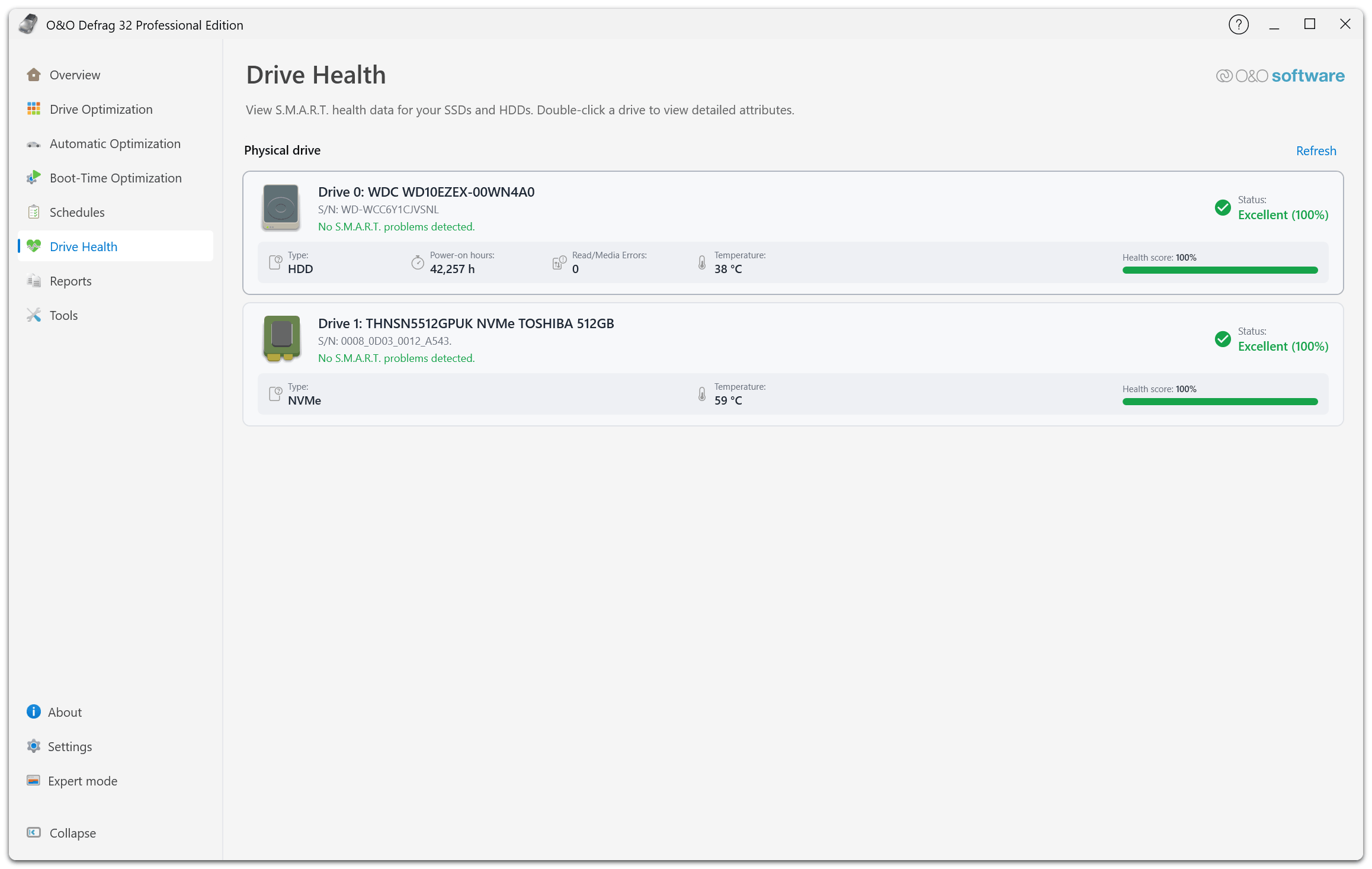
Task: Click the Boot-Time Optimization icon
Action: click(34, 178)
